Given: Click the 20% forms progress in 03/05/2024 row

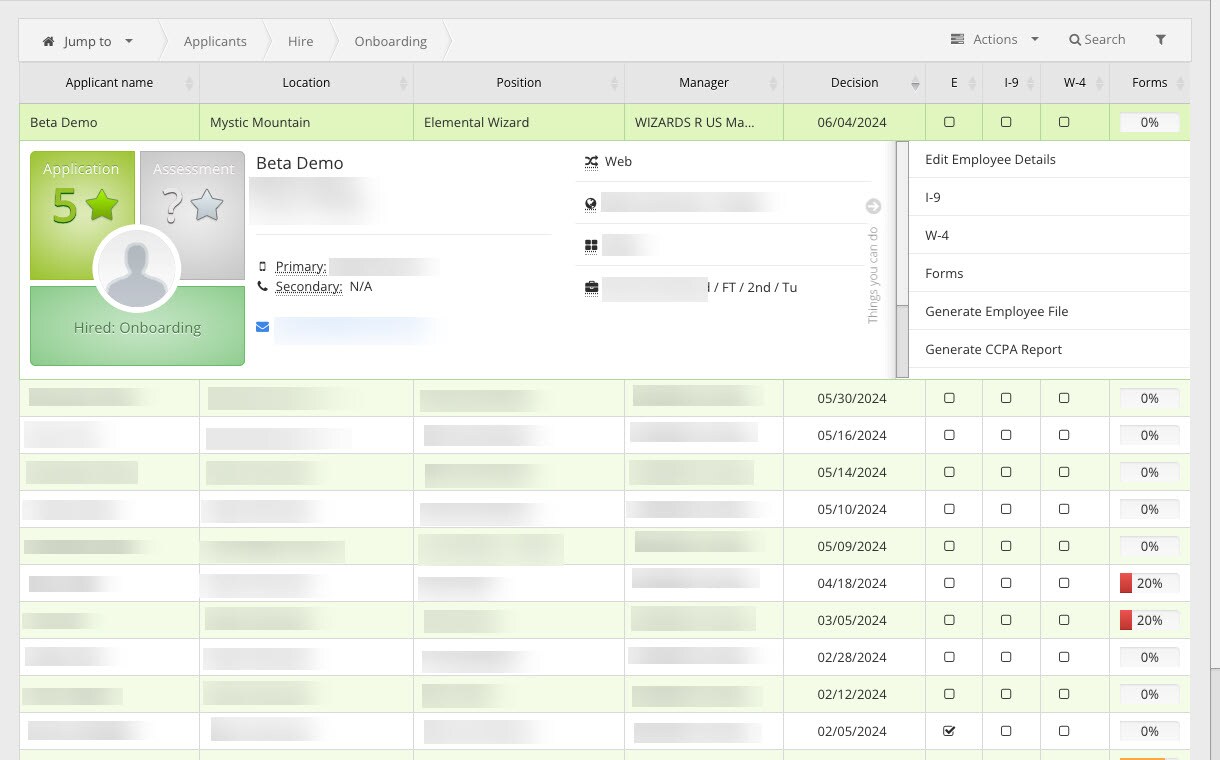Looking at the screenshot, I should click(x=1149, y=620).
